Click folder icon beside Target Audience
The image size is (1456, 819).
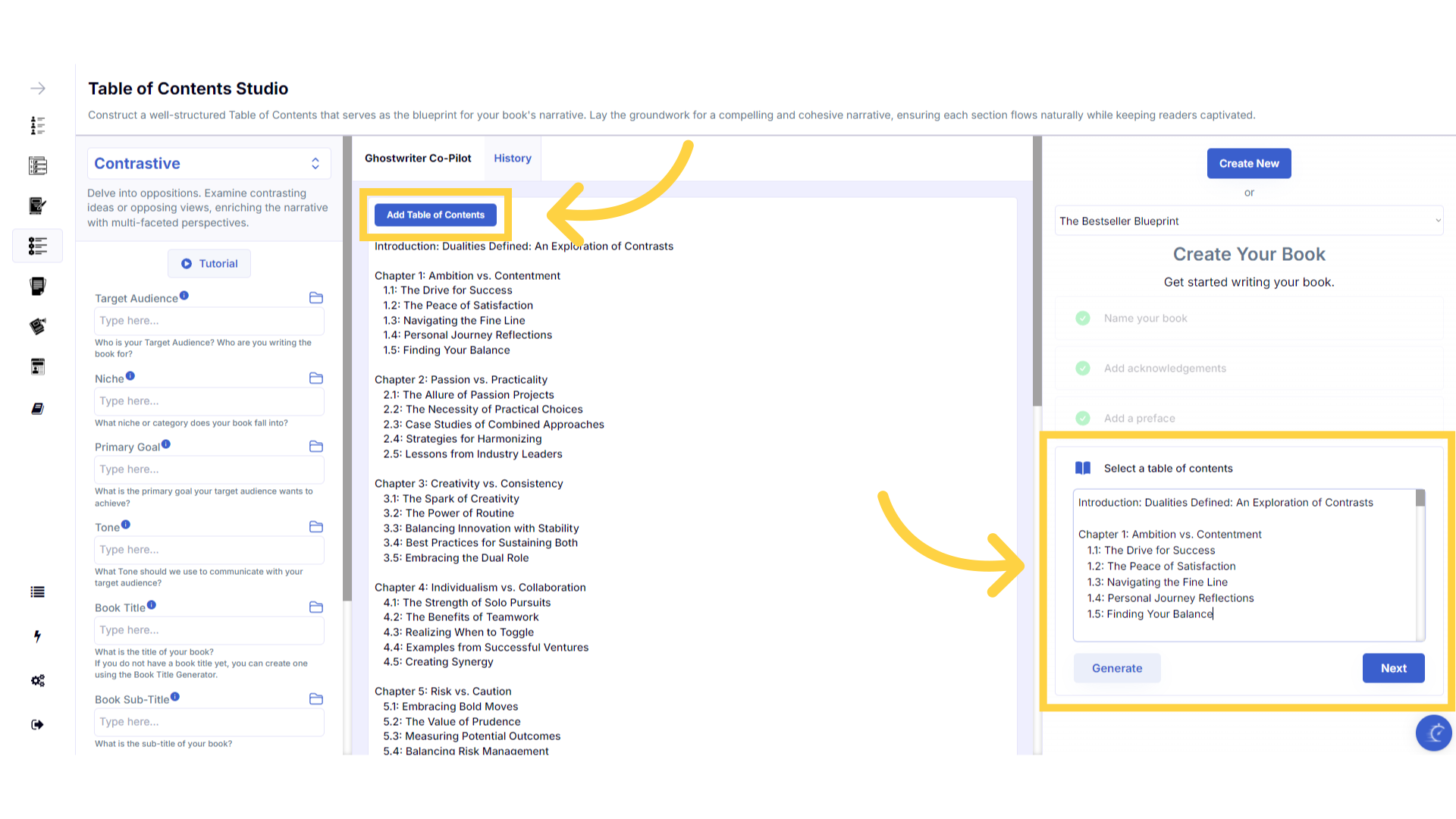[316, 298]
